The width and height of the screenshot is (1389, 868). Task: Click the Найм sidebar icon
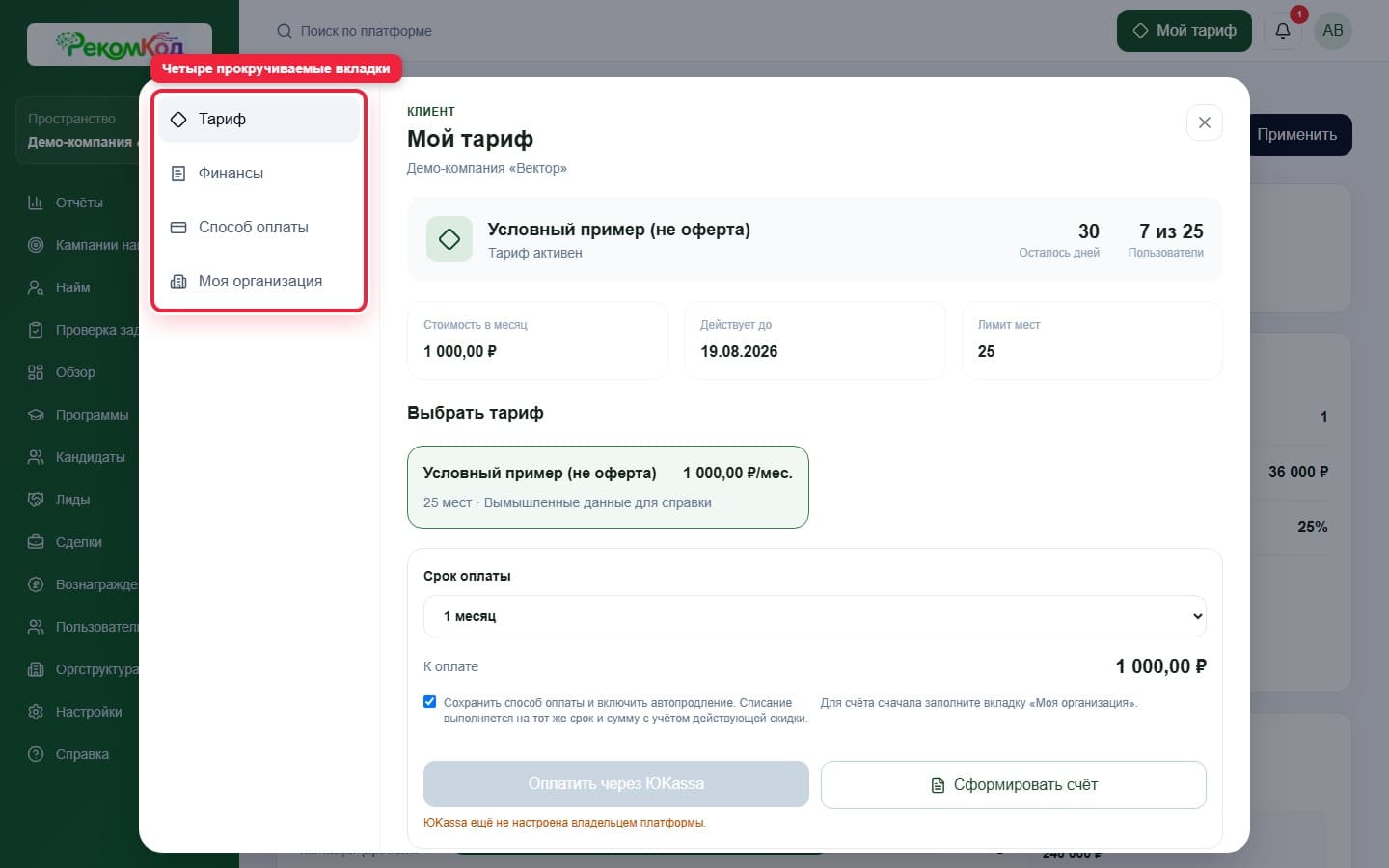(x=36, y=287)
